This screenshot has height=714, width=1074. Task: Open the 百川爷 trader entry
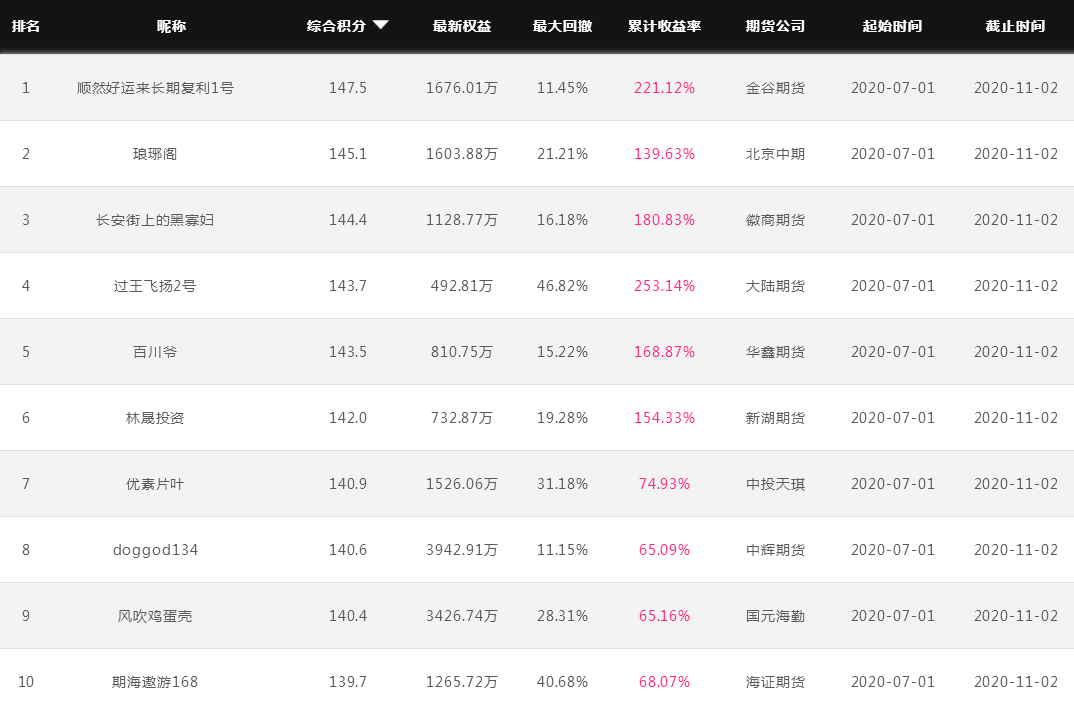(x=155, y=352)
